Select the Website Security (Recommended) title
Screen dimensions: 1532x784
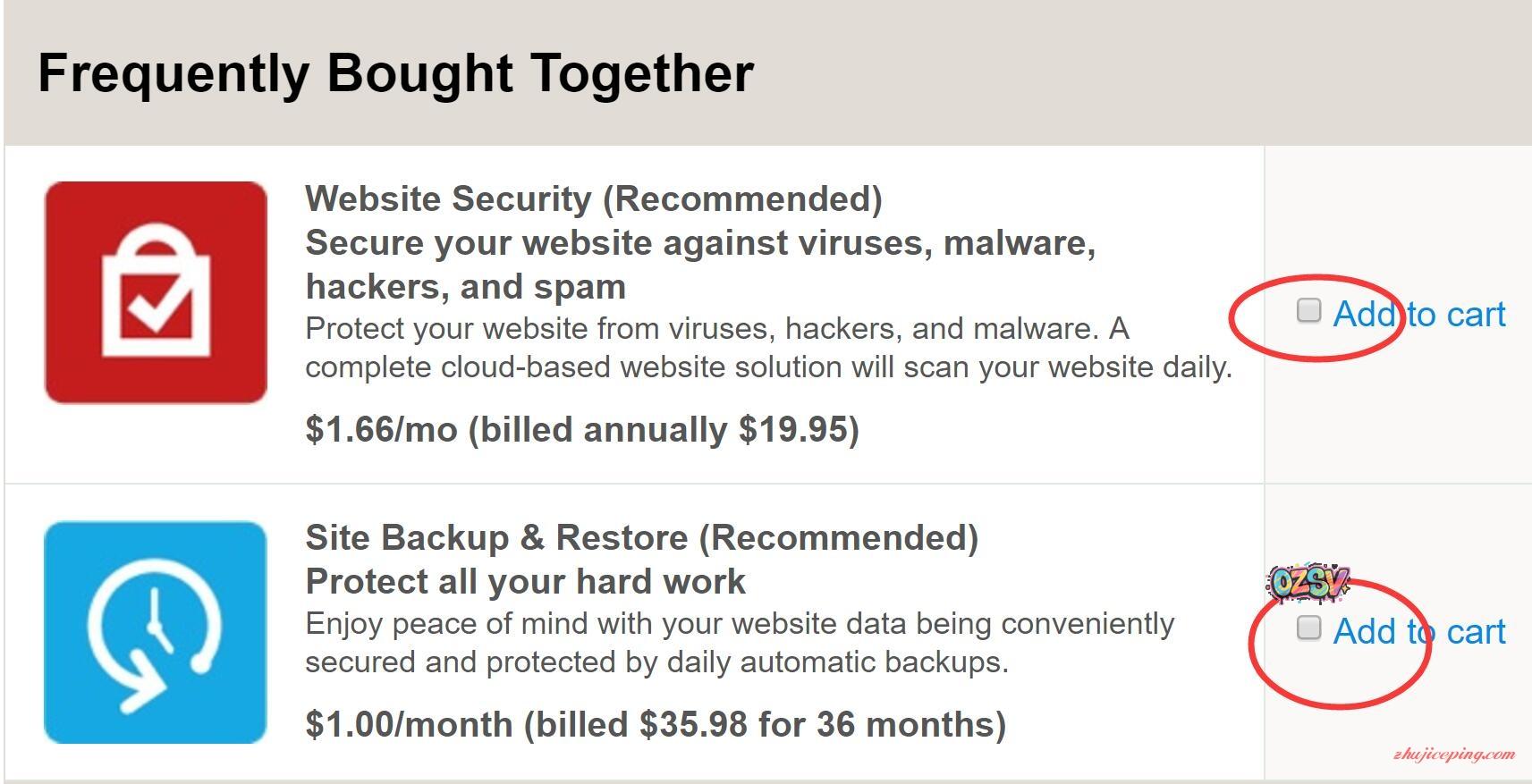pyautogui.click(x=593, y=198)
